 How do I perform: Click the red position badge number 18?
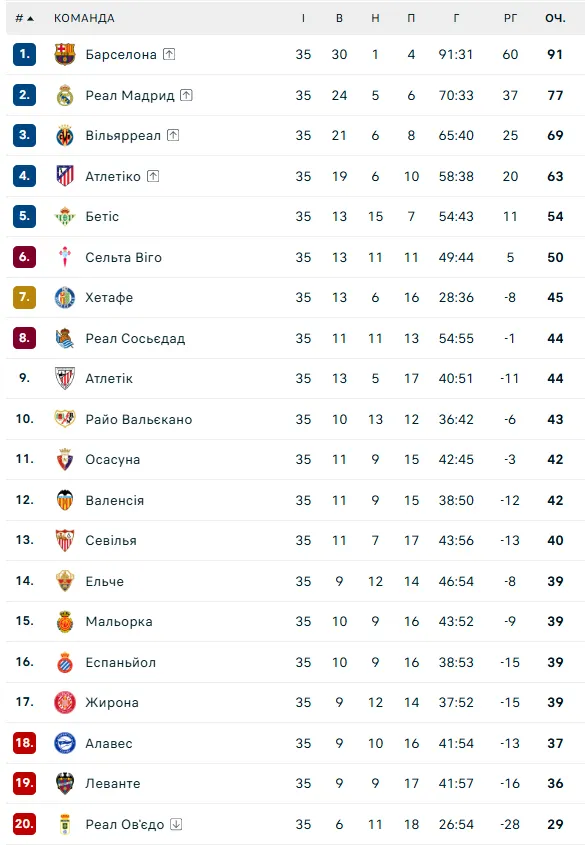coord(24,743)
